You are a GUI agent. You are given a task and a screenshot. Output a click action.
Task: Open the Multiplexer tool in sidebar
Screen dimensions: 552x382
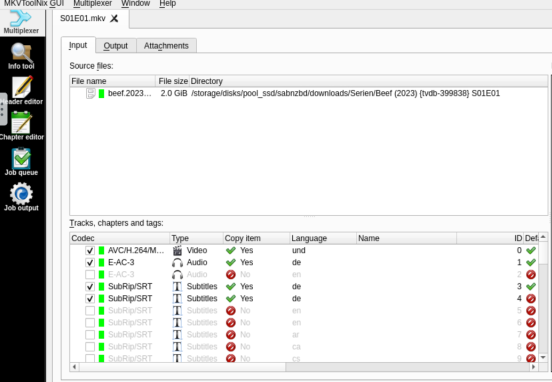click(x=21, y=22)
